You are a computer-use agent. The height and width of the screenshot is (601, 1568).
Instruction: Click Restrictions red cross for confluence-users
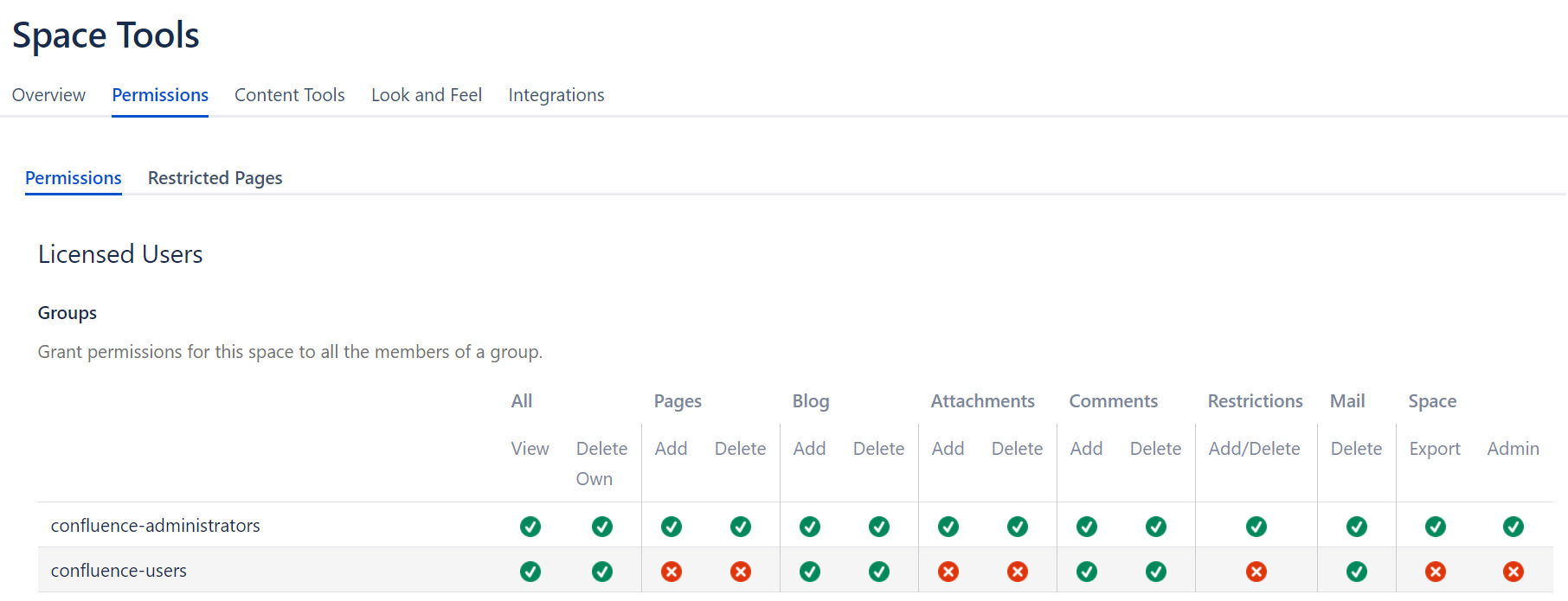tap(1256, 572)
